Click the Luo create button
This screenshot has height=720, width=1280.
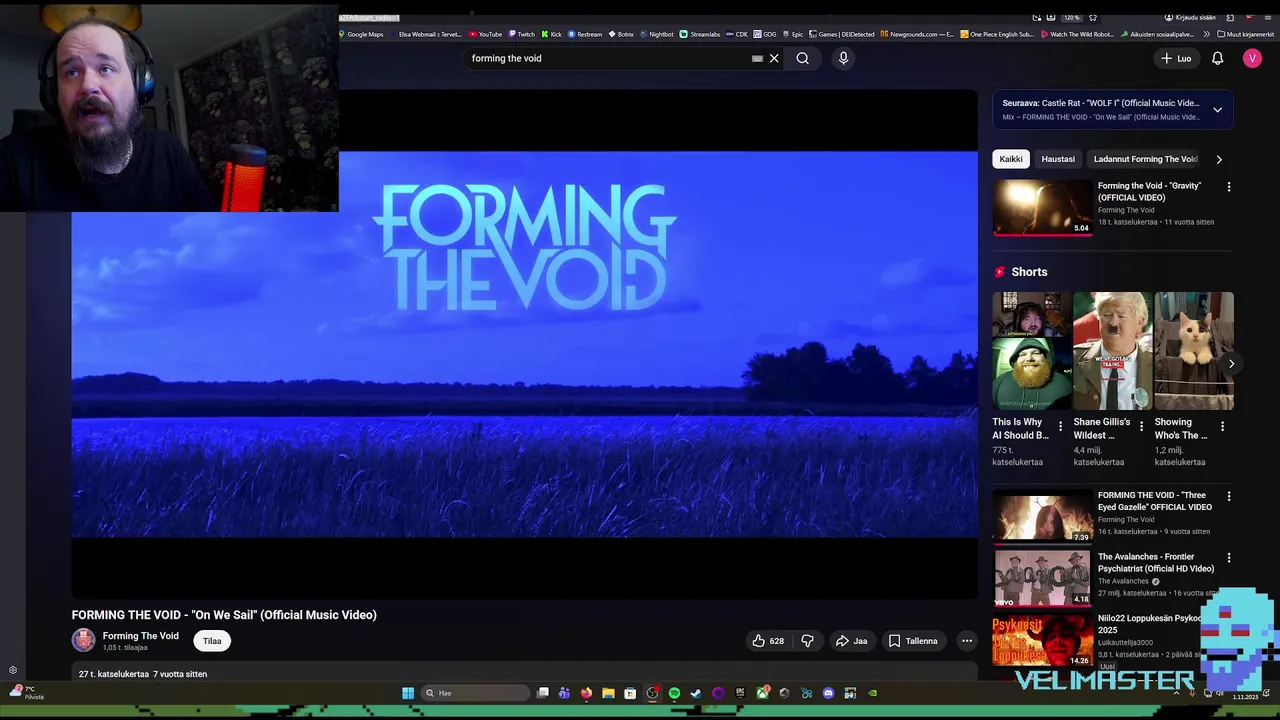1176,58
